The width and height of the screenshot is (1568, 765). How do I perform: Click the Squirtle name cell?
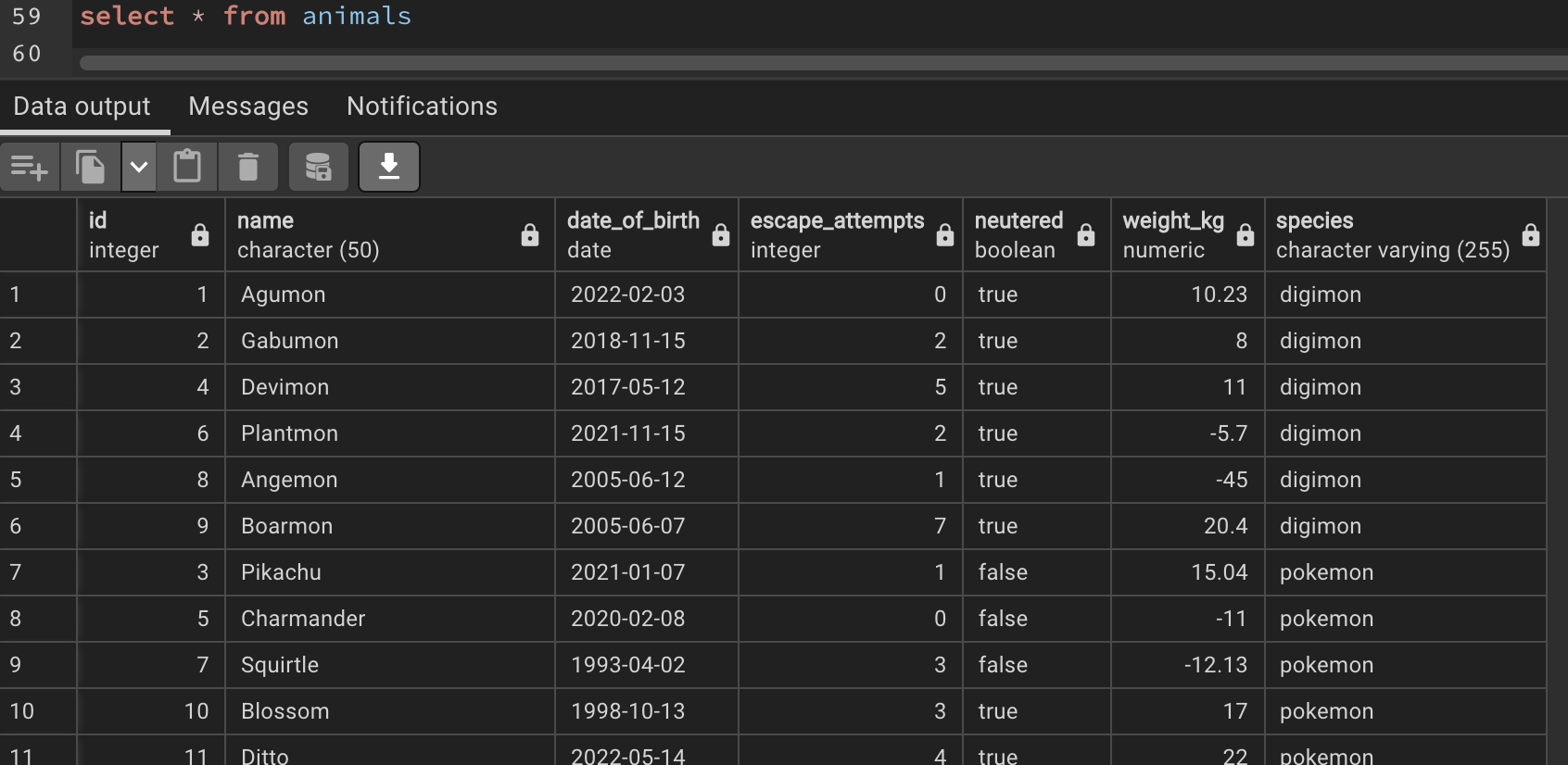pyautogui.click(x=390, y=665)
